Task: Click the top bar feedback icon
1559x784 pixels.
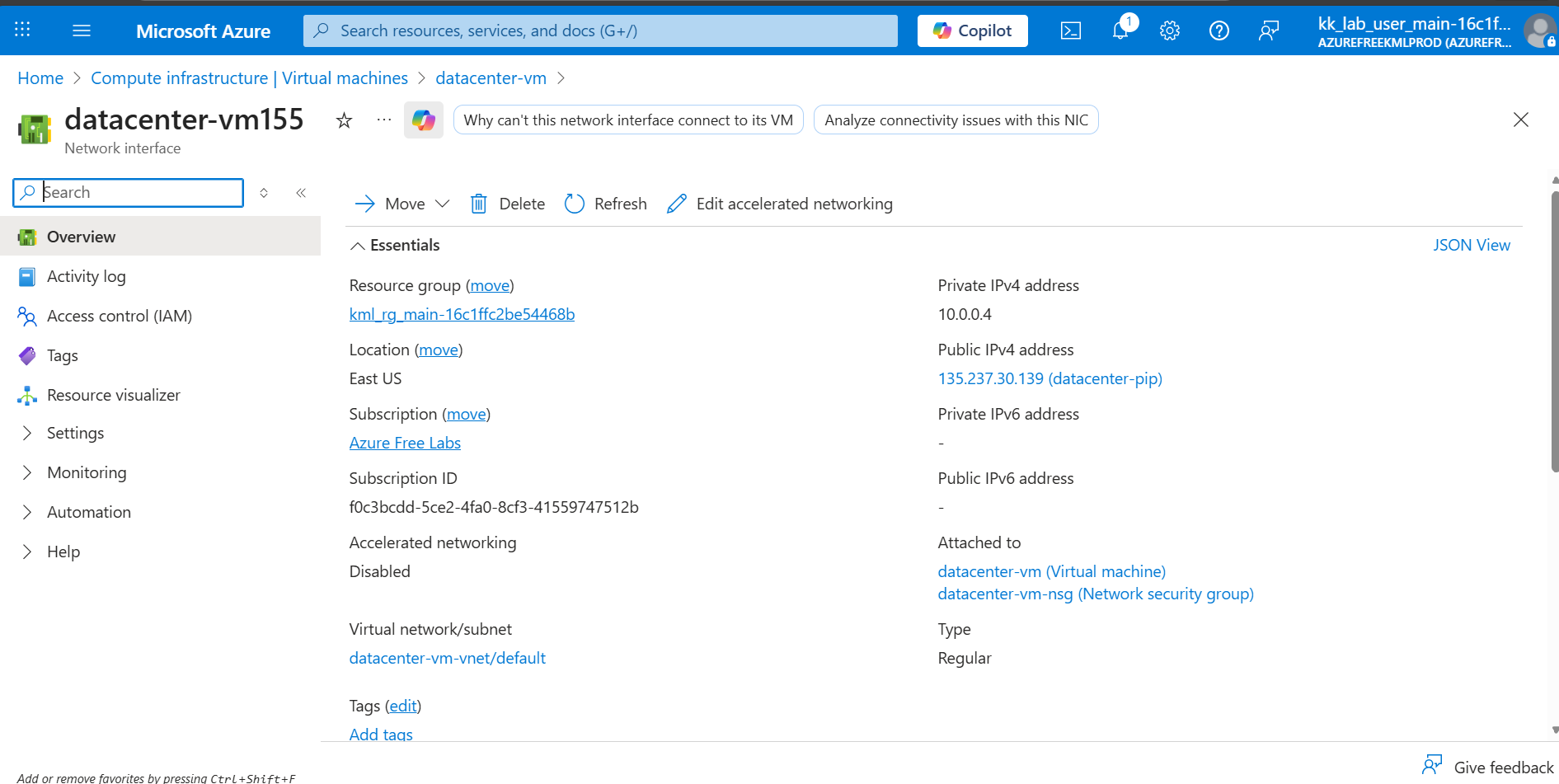Action: (x=1269, y=31)
